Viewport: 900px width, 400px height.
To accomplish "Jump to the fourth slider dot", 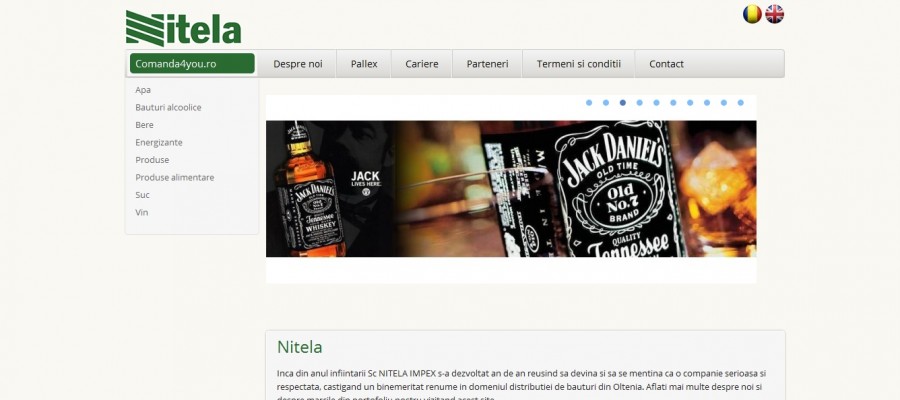I will [x=639, y=103].
